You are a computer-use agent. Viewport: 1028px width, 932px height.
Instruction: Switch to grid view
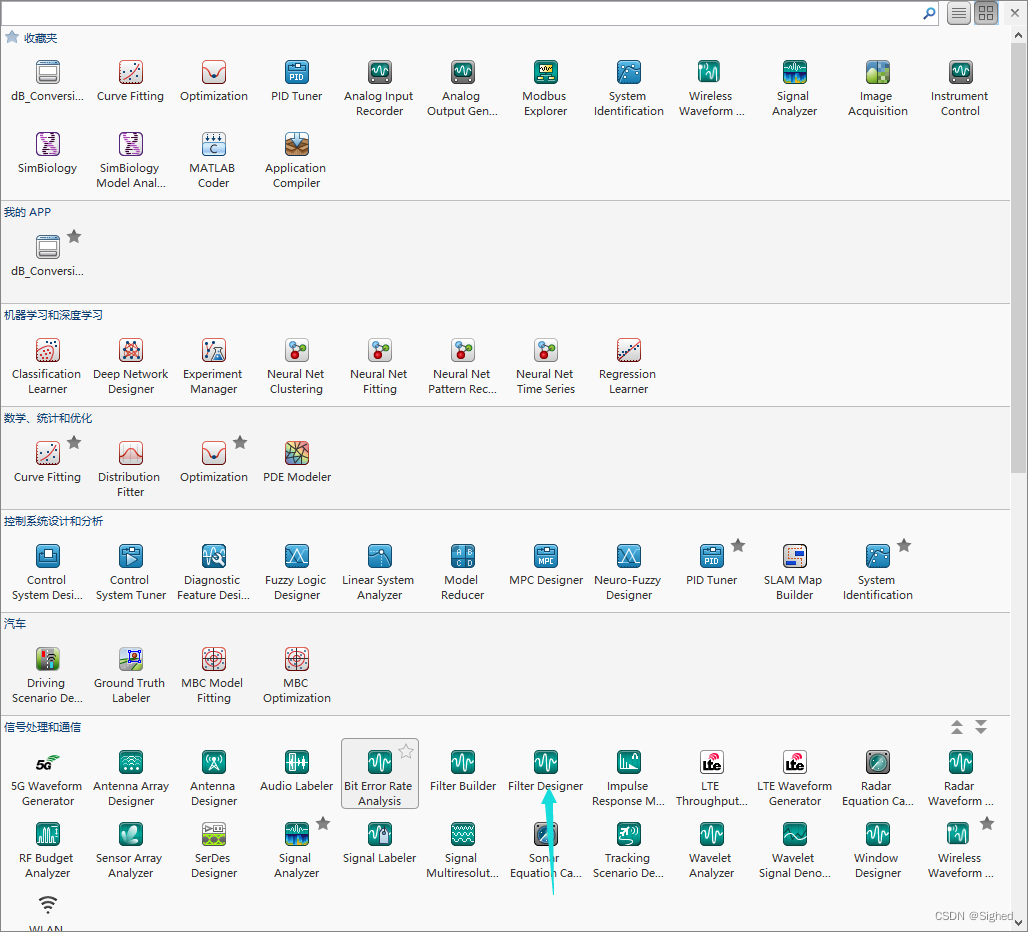[985, 13]
